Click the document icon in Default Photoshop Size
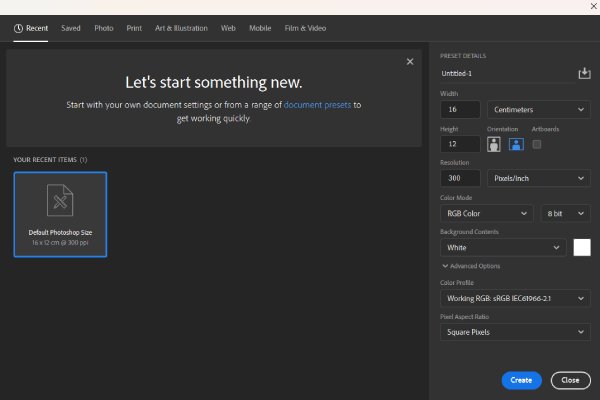This screenshot has width=600, height=400. click(60, 201)
